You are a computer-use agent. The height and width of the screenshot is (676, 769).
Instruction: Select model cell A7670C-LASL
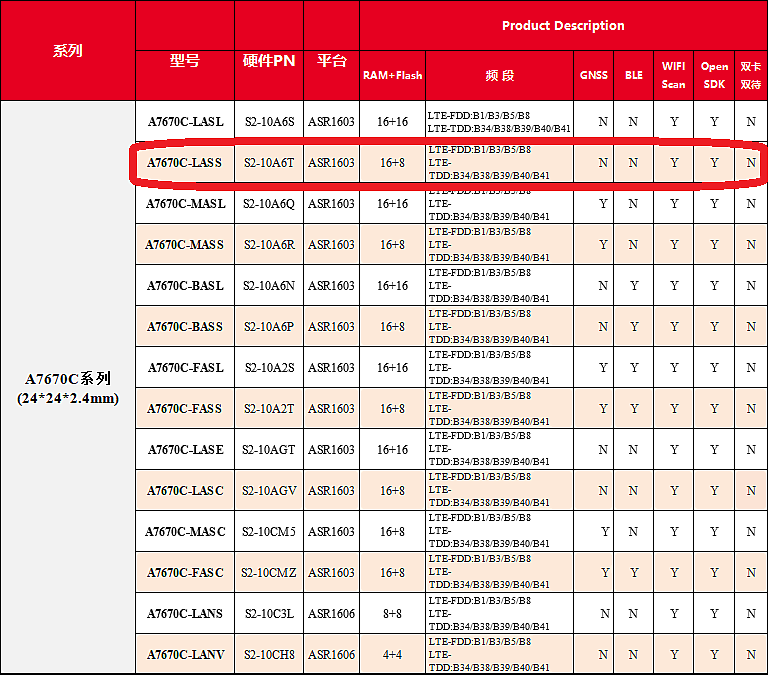tap(185, 121)
